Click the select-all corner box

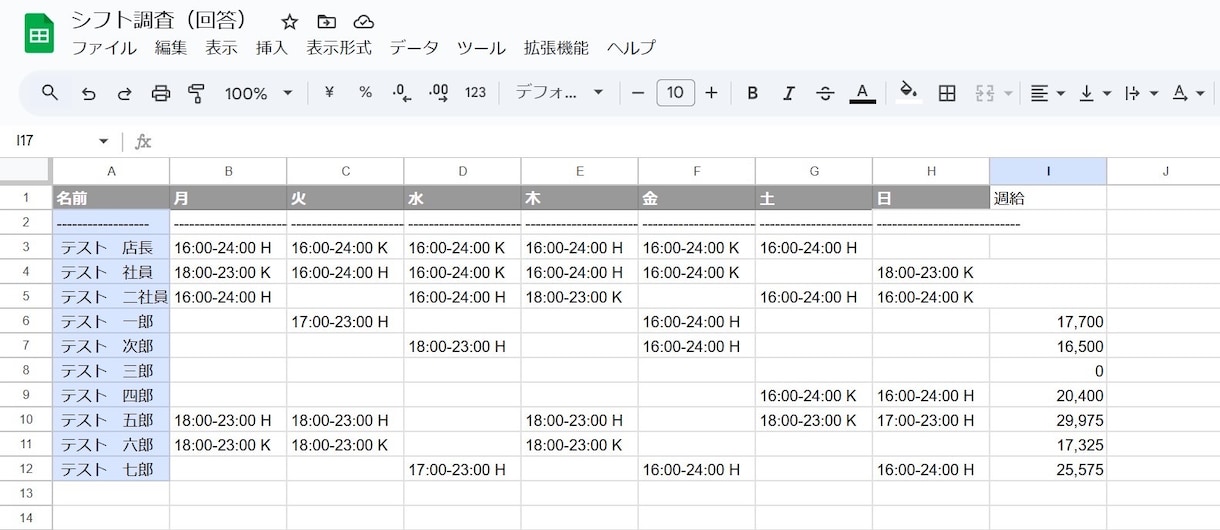coord(26,171)
